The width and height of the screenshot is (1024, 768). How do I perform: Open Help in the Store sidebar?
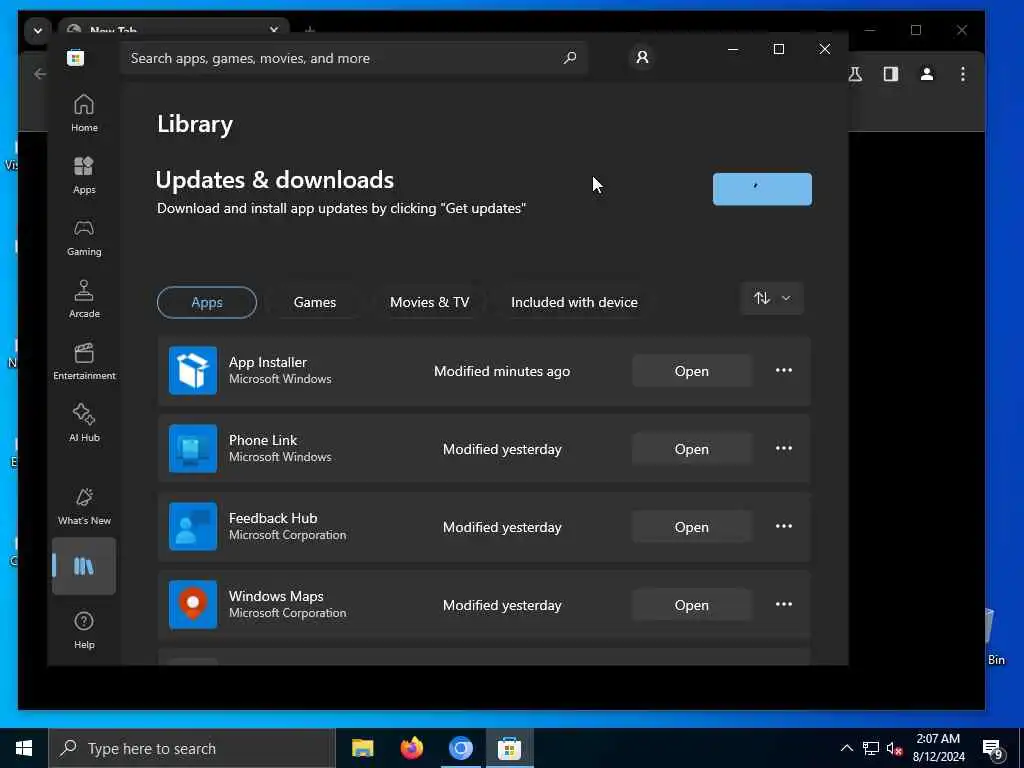click(x=84, y=630)
